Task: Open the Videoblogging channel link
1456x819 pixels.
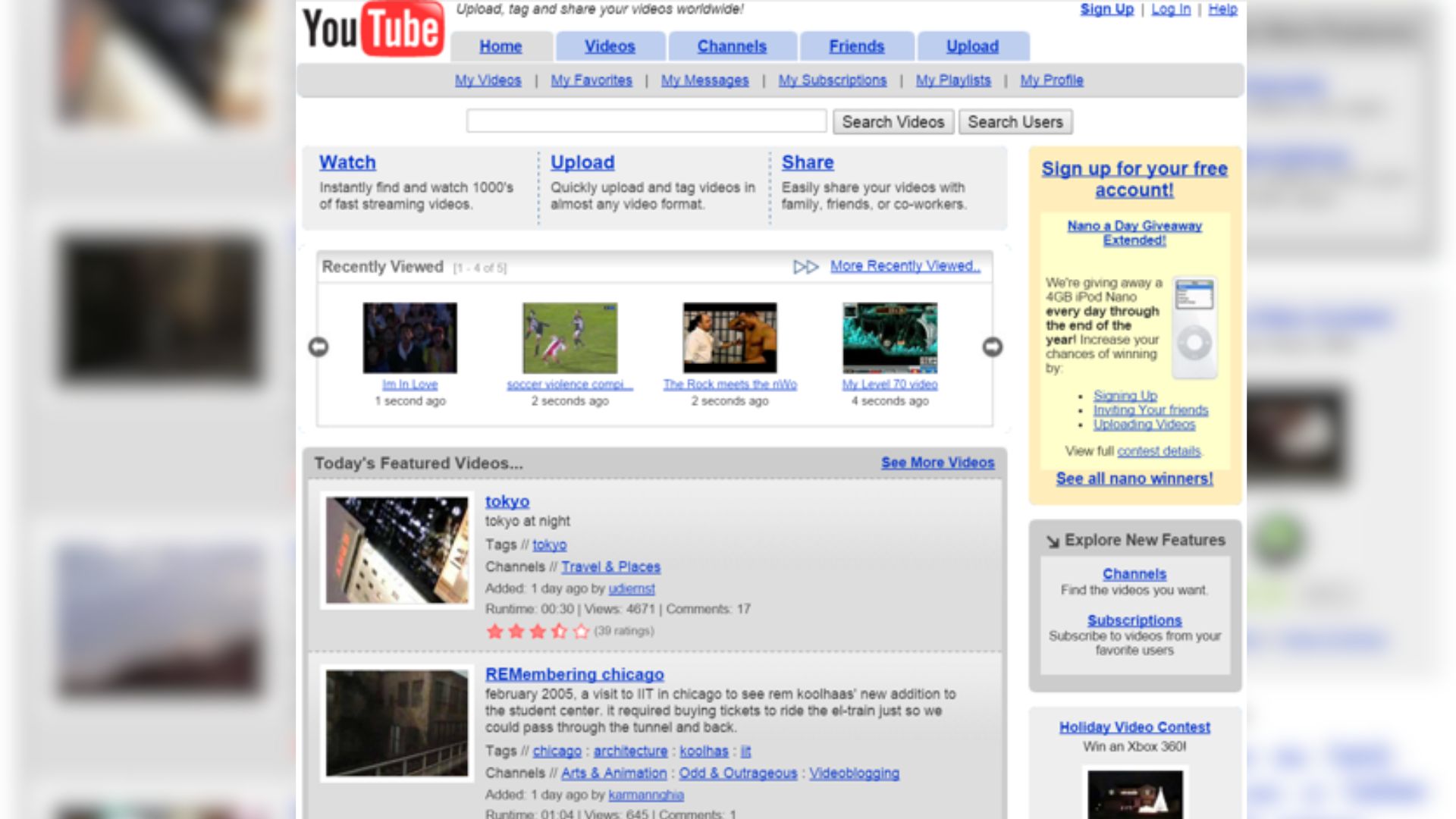Action: [x=854, y=773]
